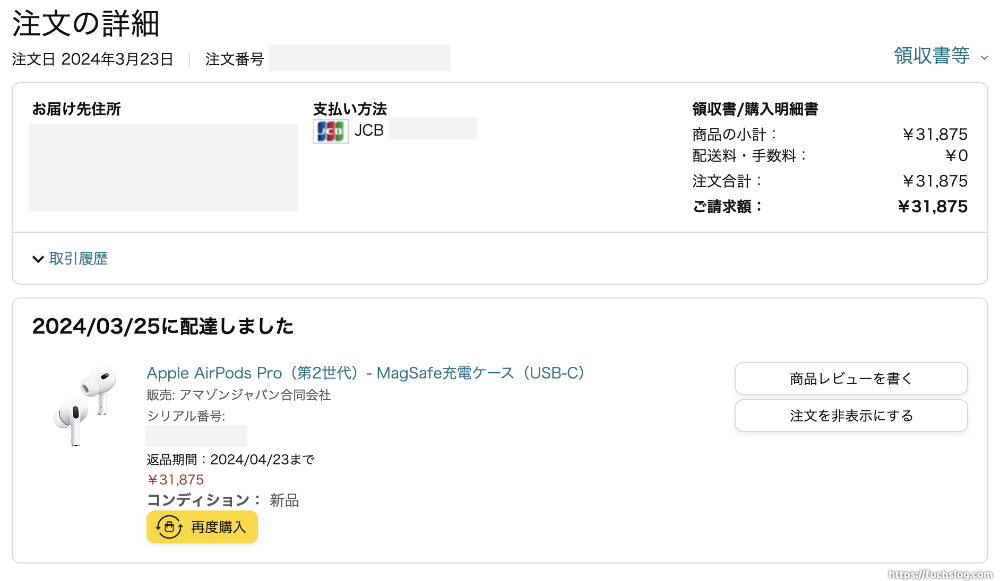Screen dimensions: 1000x581
Task: Click the cart icon inside 再度購入 button
Action: [x=168, y=527]
